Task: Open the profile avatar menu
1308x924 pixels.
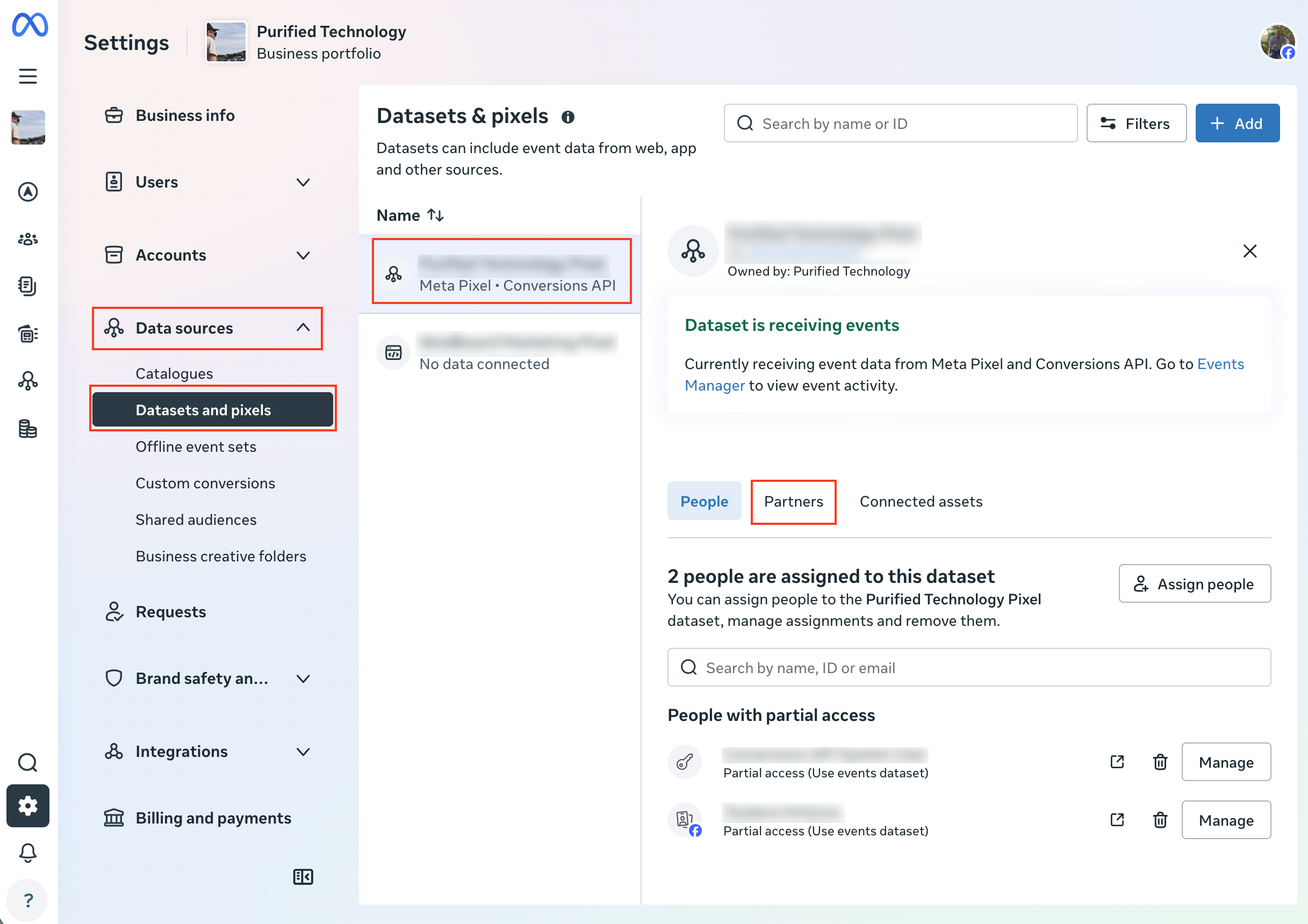Action: (1278, 41)
